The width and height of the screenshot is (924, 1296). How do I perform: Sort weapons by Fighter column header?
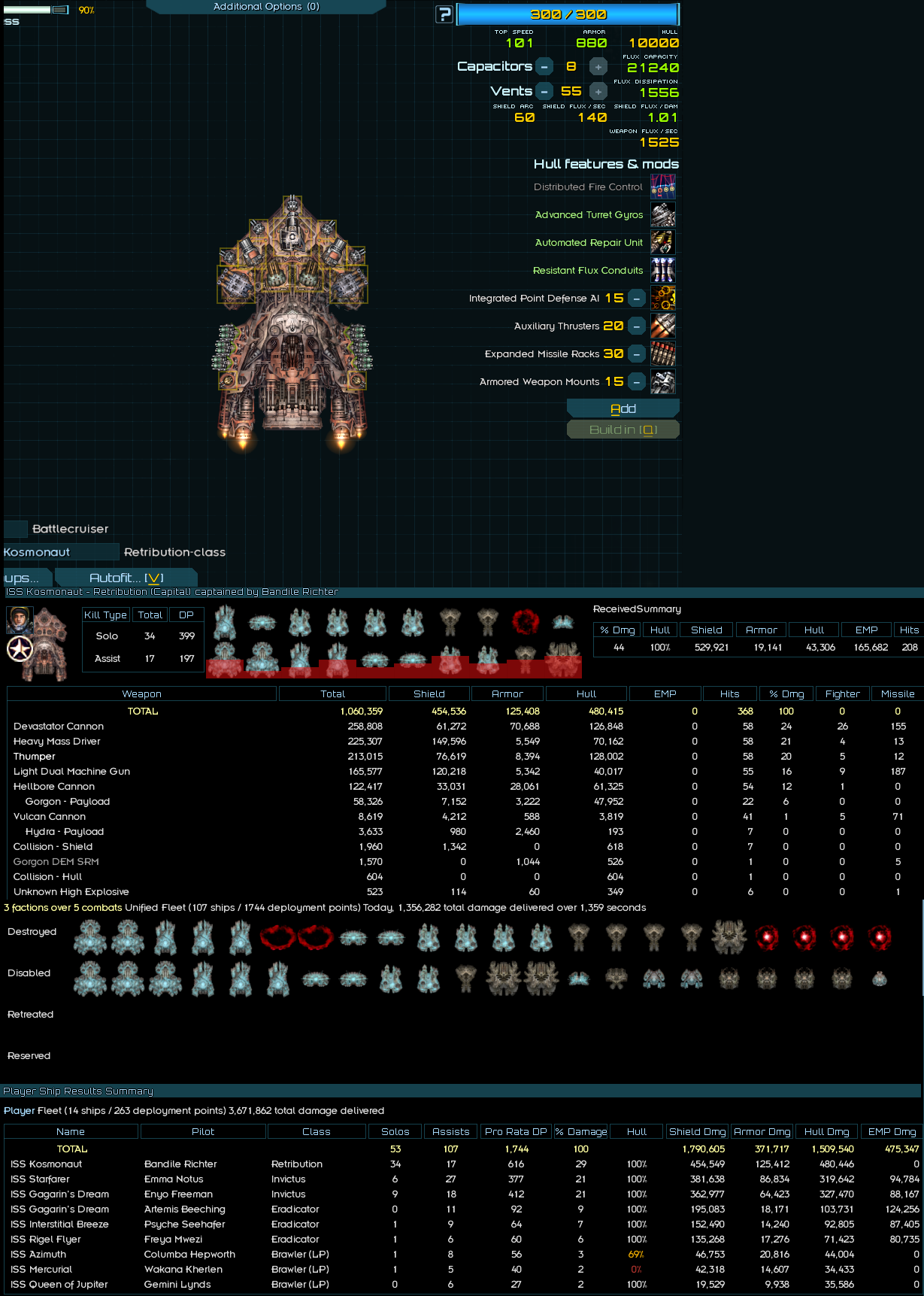pos(842,694)
